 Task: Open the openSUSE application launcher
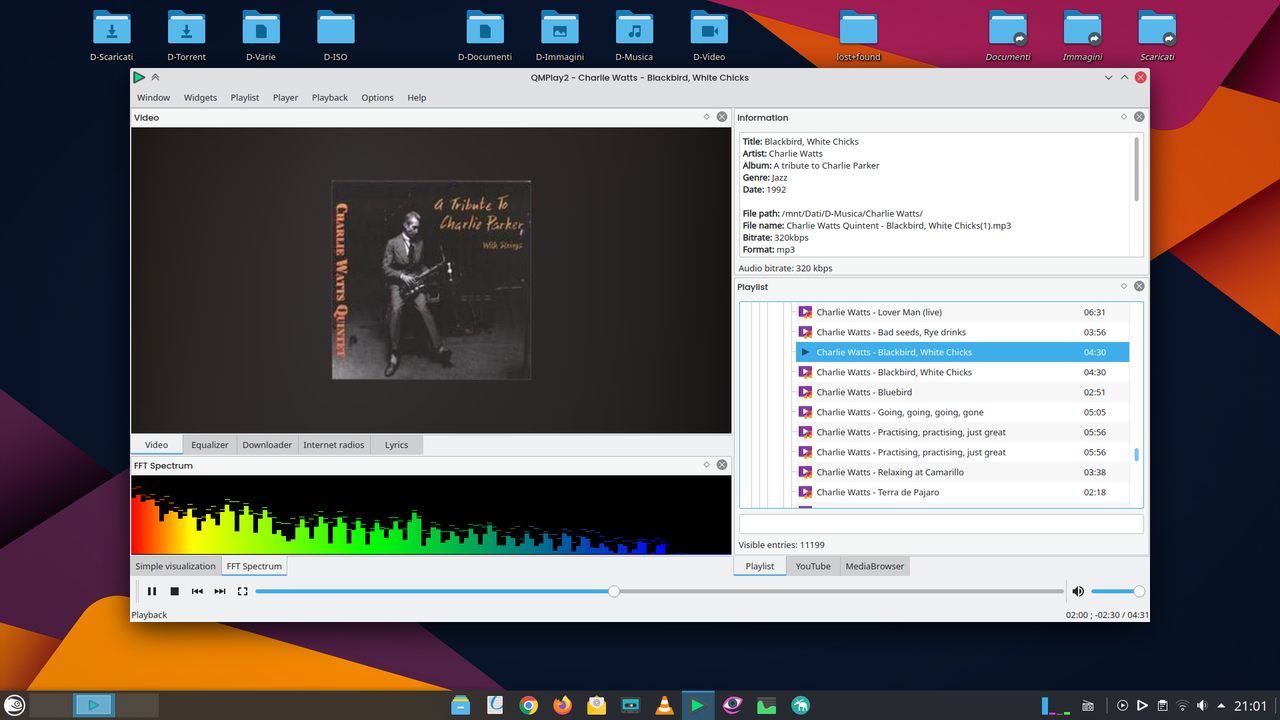(14, 705)
